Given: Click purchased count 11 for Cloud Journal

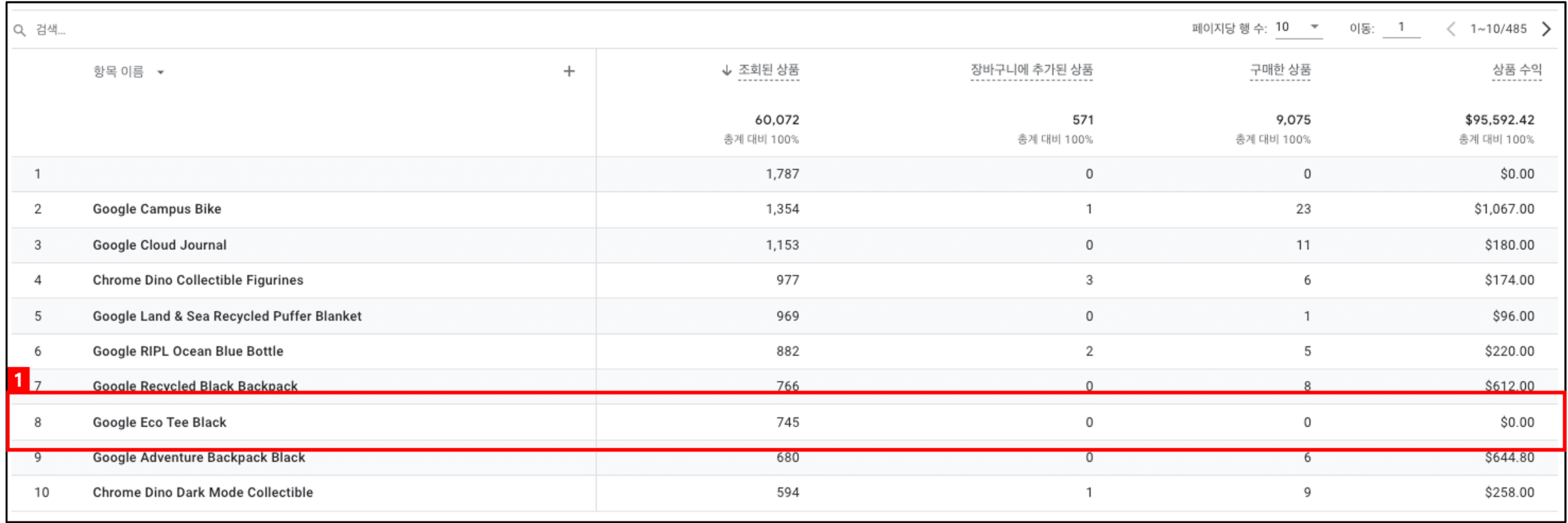Looking at the screenshot, I should click(1303, 245).
